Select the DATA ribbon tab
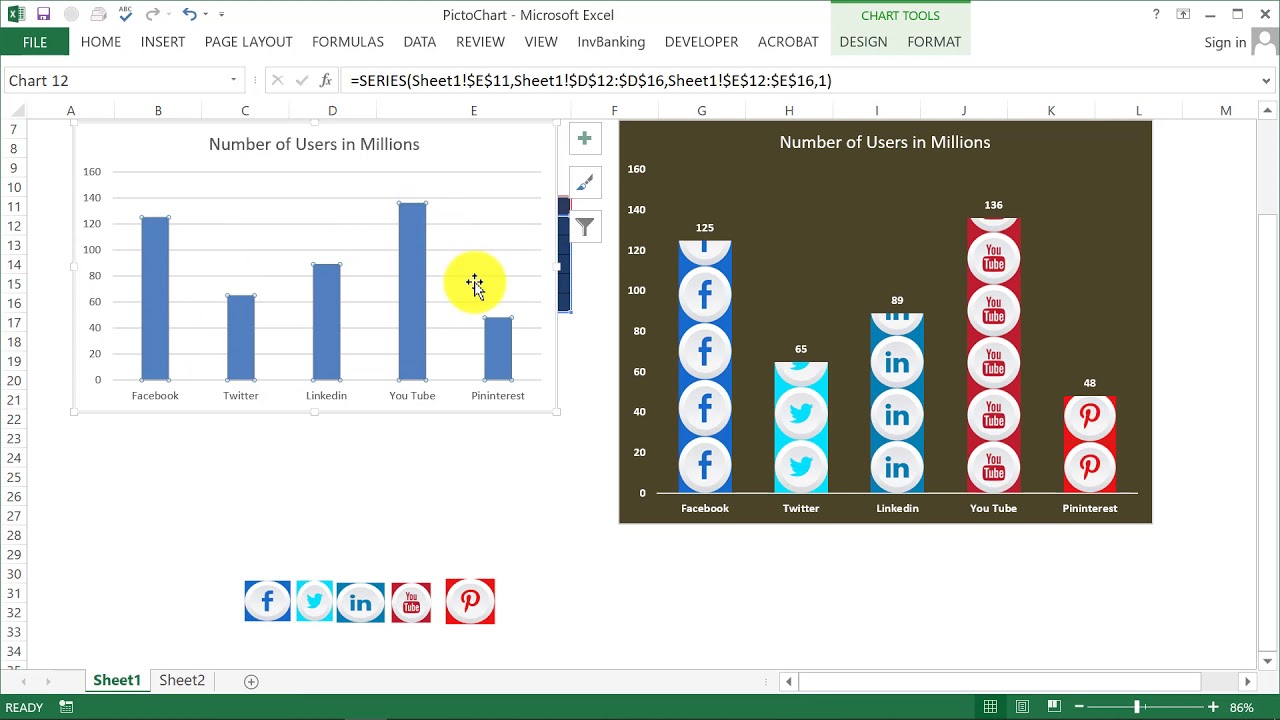Screen dimensions: 1280x720 coord(420,42)
